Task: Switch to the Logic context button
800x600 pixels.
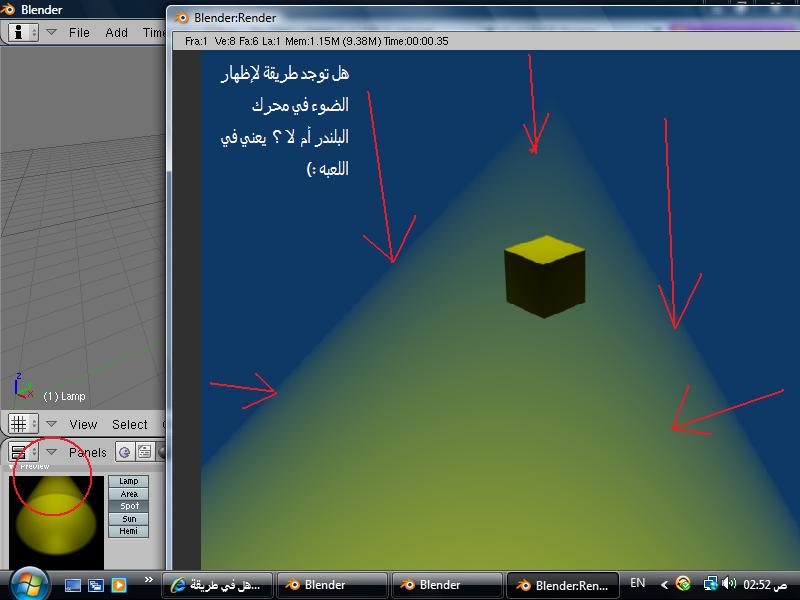Action: point(124,452)
